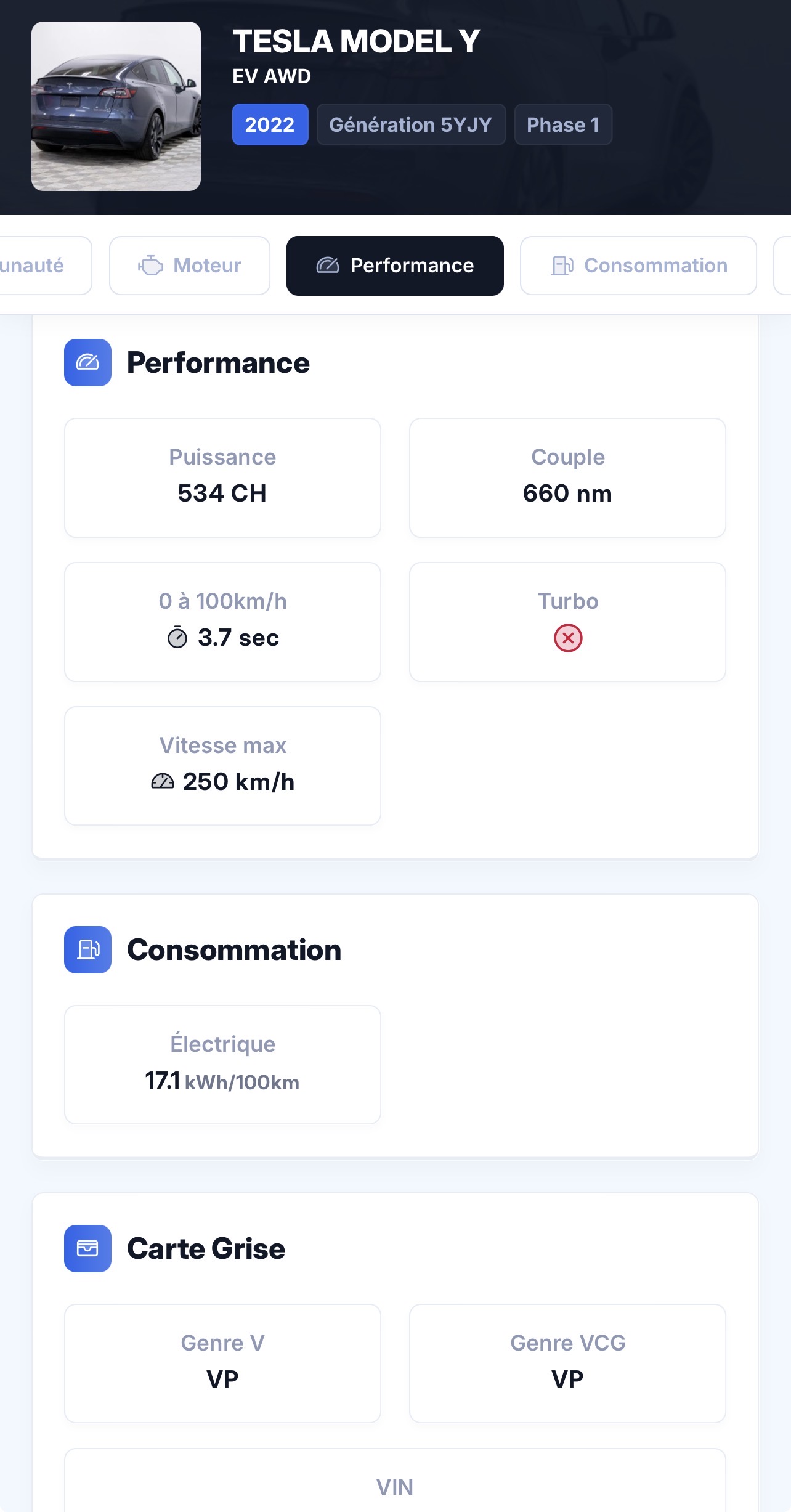Click the speedometer icon beside 250 km/h
Viewport: 791px width, 1512px height.
(163, 781)
